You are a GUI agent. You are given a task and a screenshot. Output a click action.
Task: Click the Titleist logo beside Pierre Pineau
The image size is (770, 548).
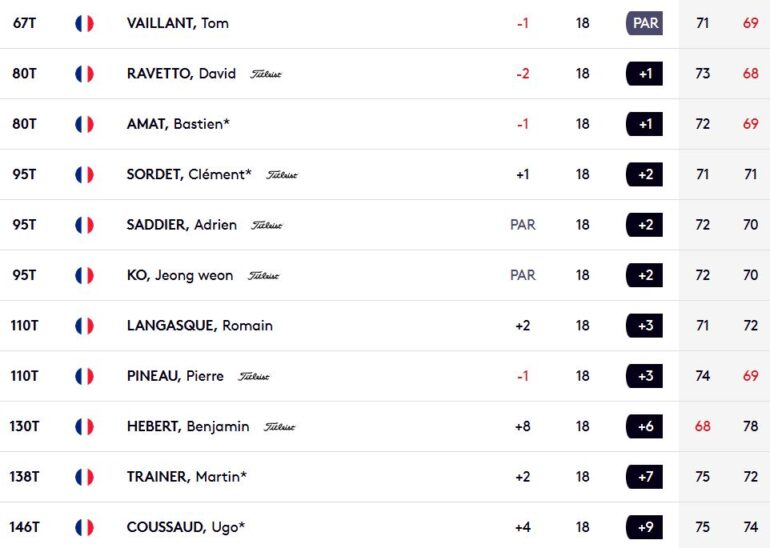pyautogui.click(x=254, y=377)
